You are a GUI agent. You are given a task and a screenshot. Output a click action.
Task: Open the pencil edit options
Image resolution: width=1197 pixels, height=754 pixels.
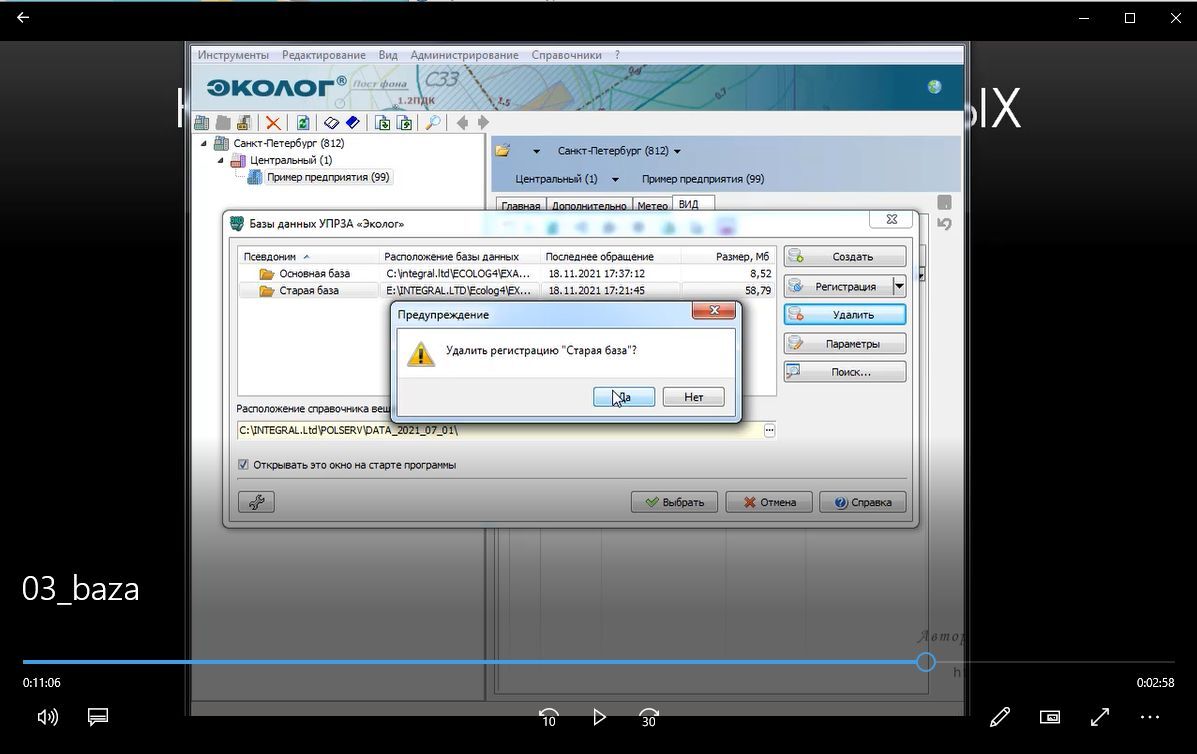(999, 717)
